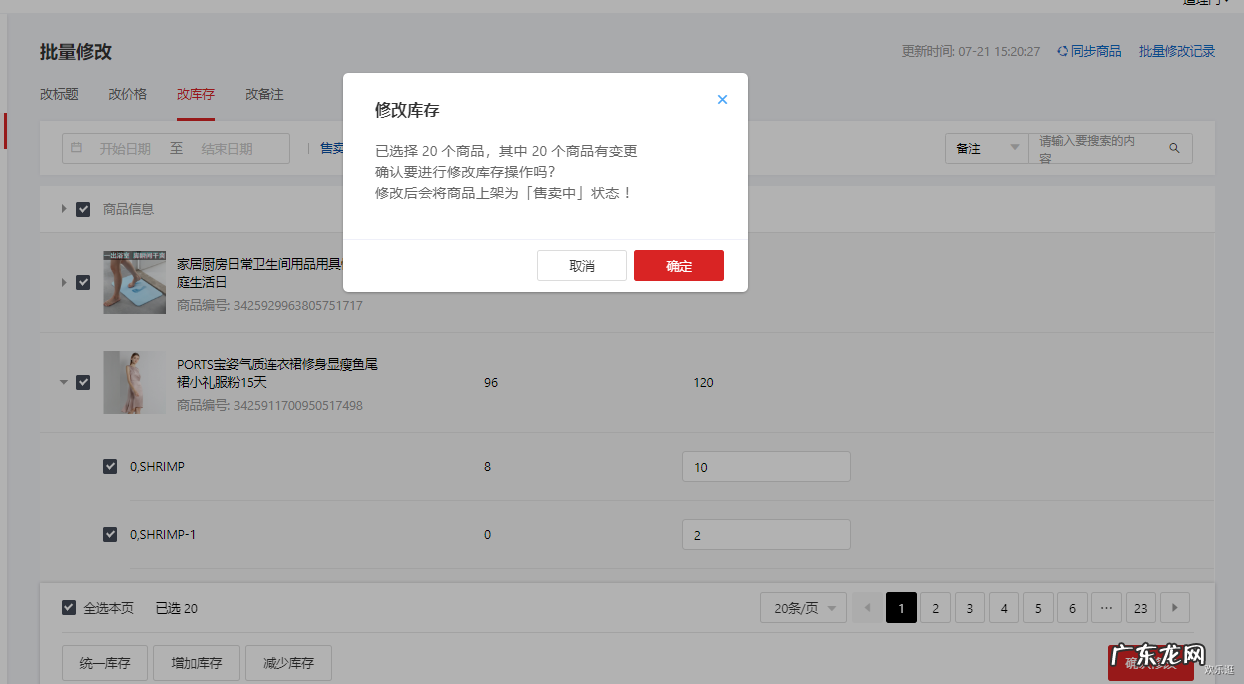Uncheck the 0,SHRIMP row checkbox
Screen dimensions: 1244x684
coord(110,466)
